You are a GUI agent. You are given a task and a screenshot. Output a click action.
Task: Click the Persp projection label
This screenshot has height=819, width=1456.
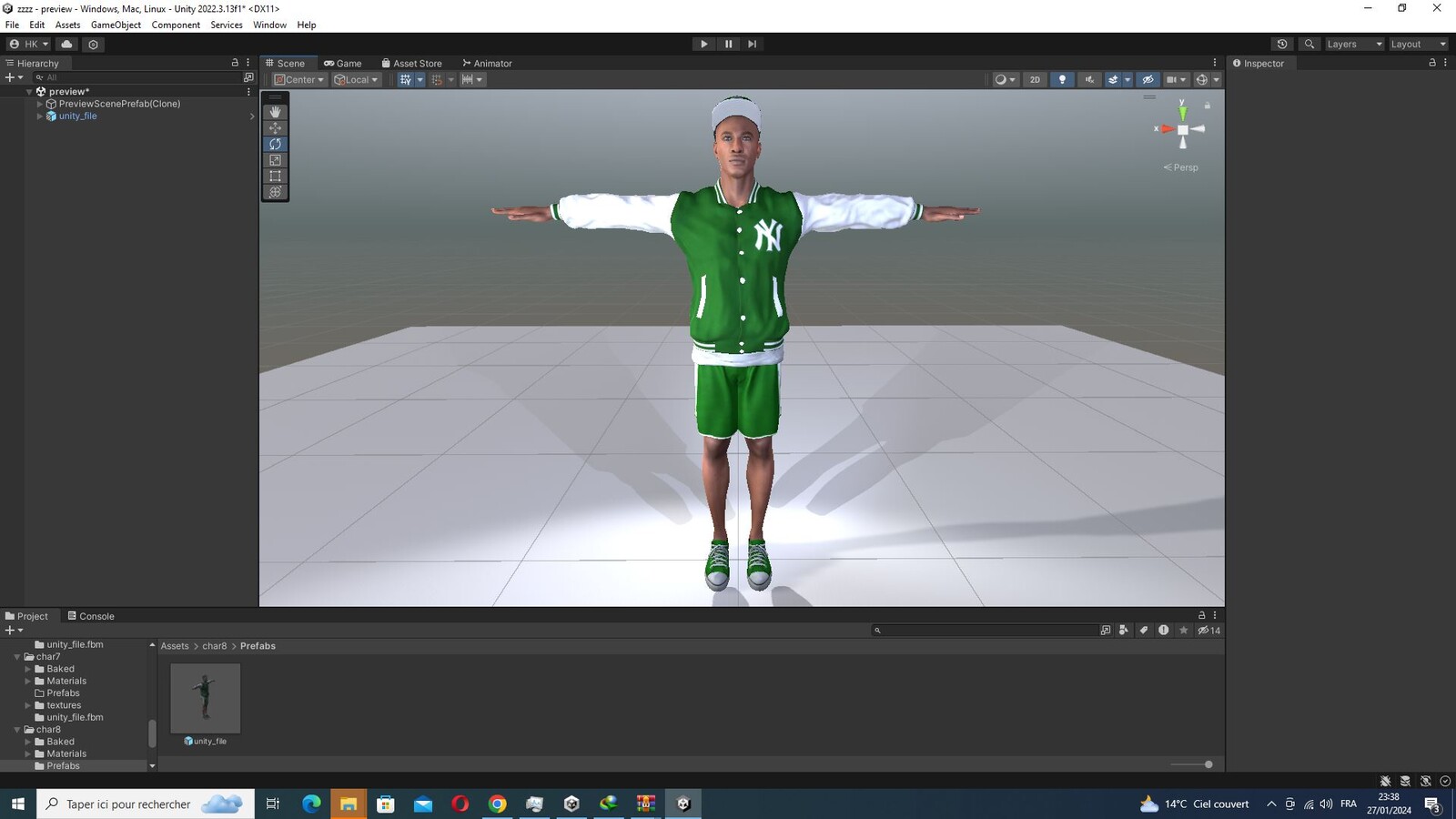pyautogui.click(x=1181, y=167)
